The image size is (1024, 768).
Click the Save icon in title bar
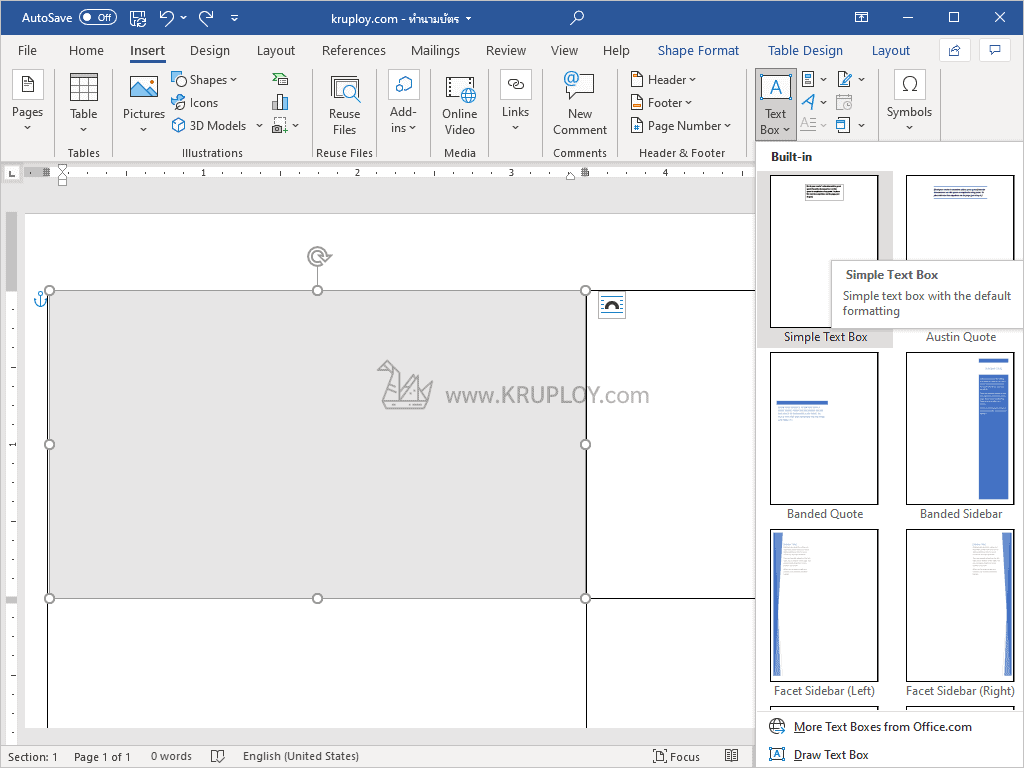(138, 17)
